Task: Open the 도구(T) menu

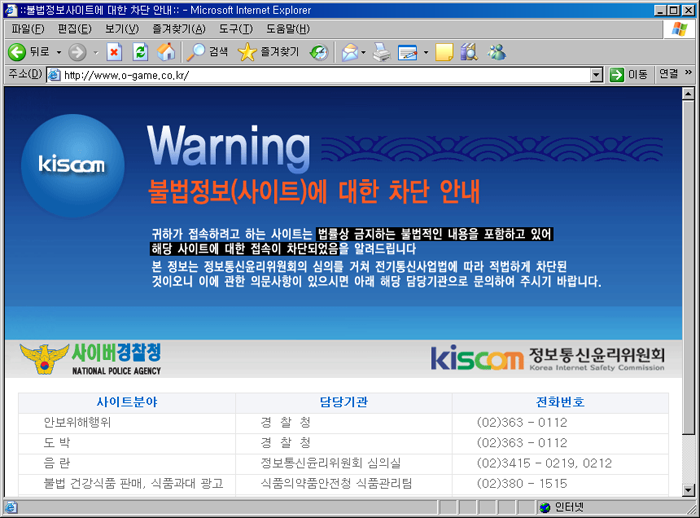Action: point(236,29)
